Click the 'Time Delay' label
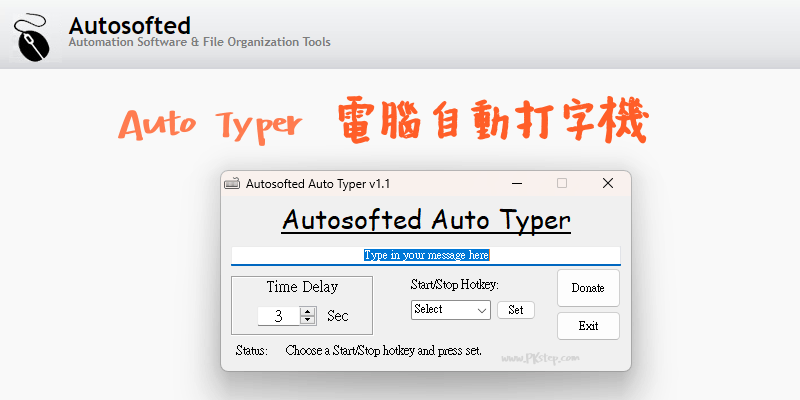Viewport: 800px width, 400px height. click(302, 287)
